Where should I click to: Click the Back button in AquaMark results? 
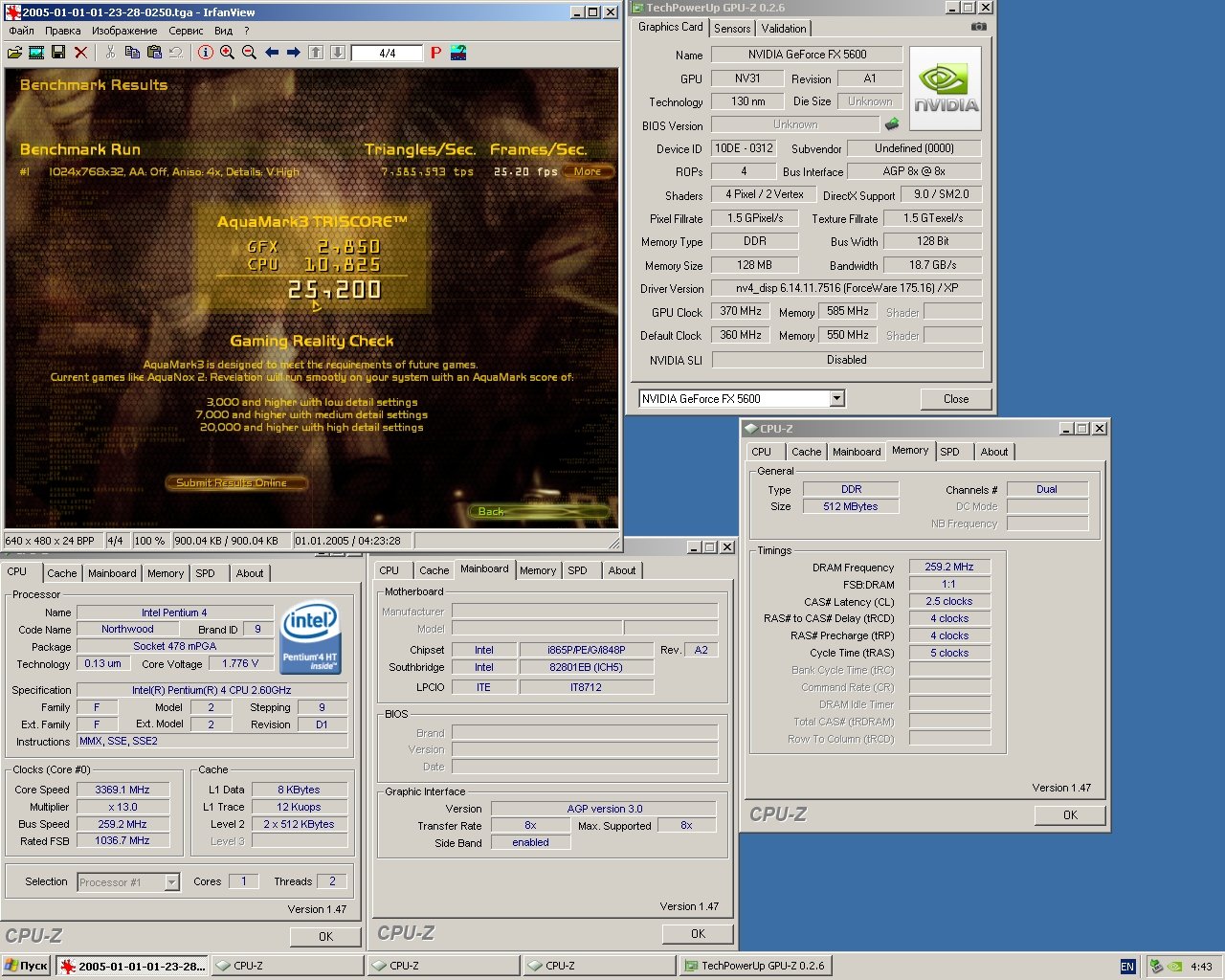click(x=538, y=512)
